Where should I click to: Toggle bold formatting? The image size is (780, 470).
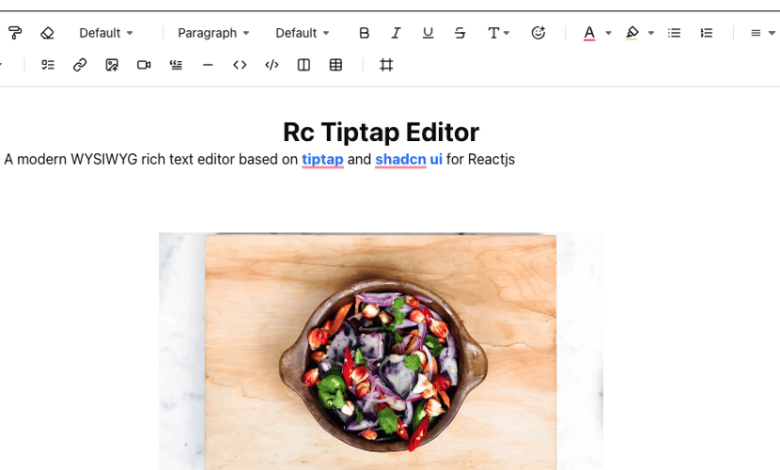tap(364, 33)
